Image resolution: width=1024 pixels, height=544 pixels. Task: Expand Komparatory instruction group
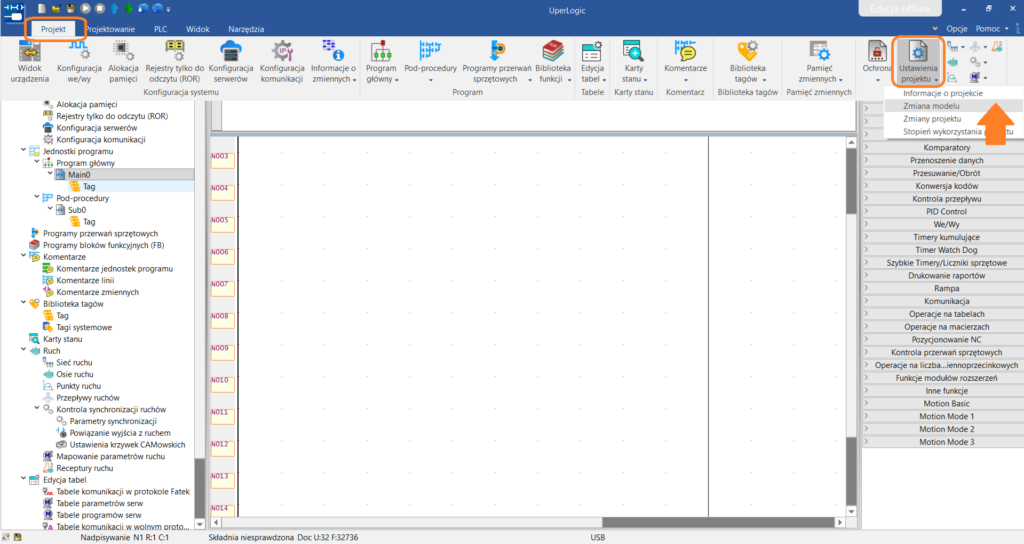pos(943,148)
